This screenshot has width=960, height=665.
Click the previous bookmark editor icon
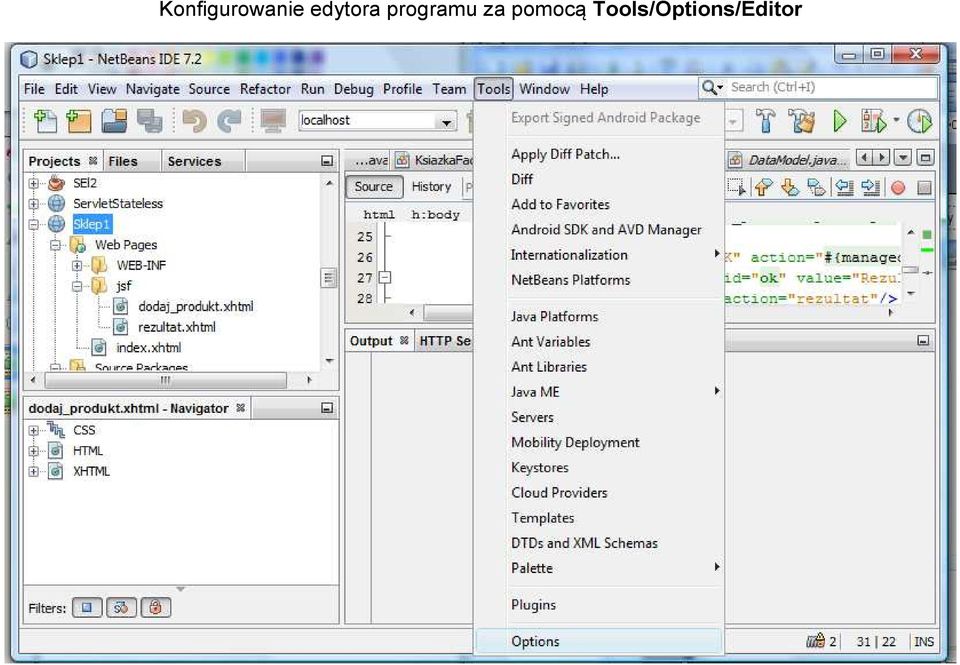click(x=763, y=187)
